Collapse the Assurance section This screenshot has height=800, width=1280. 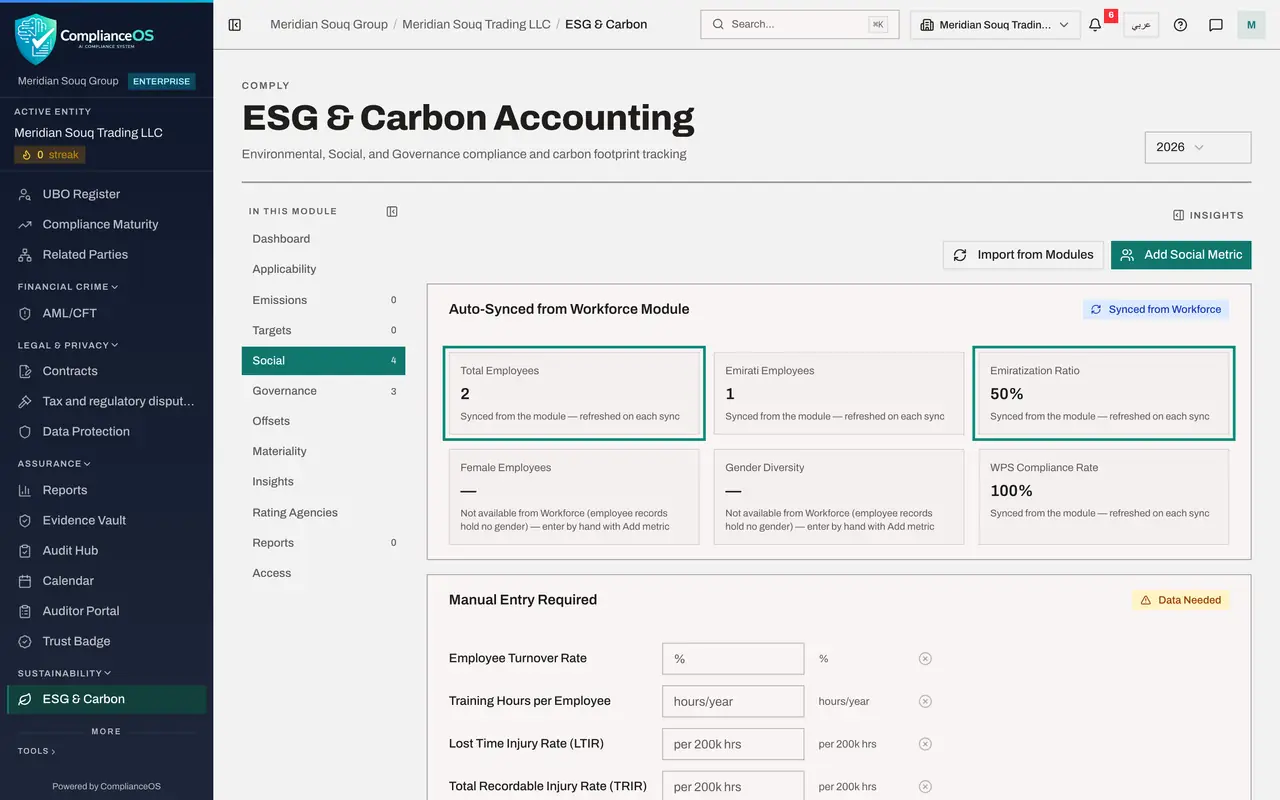pos(54,464)
